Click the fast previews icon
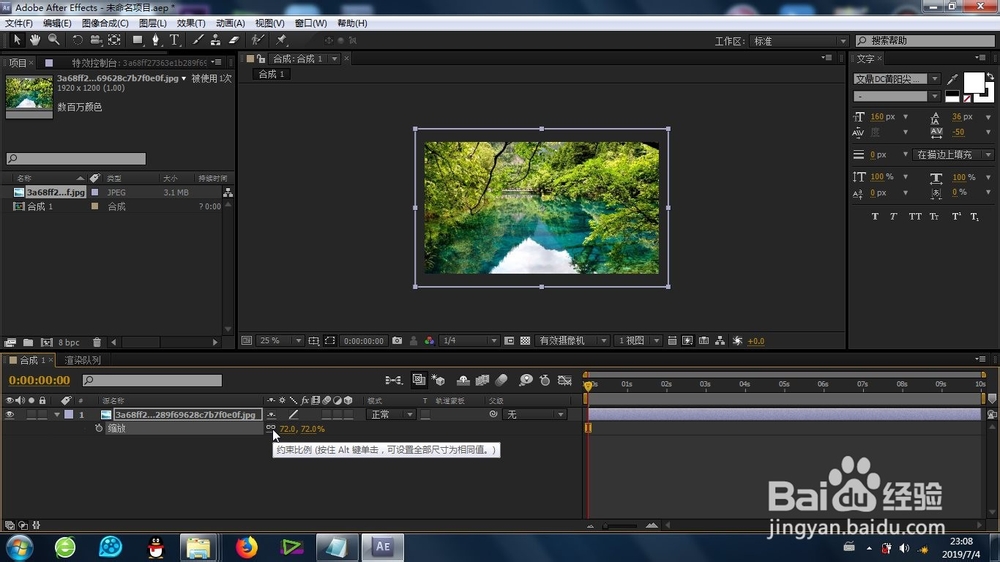The width and height of the screenshot is (1000, 562). point(688,341)
